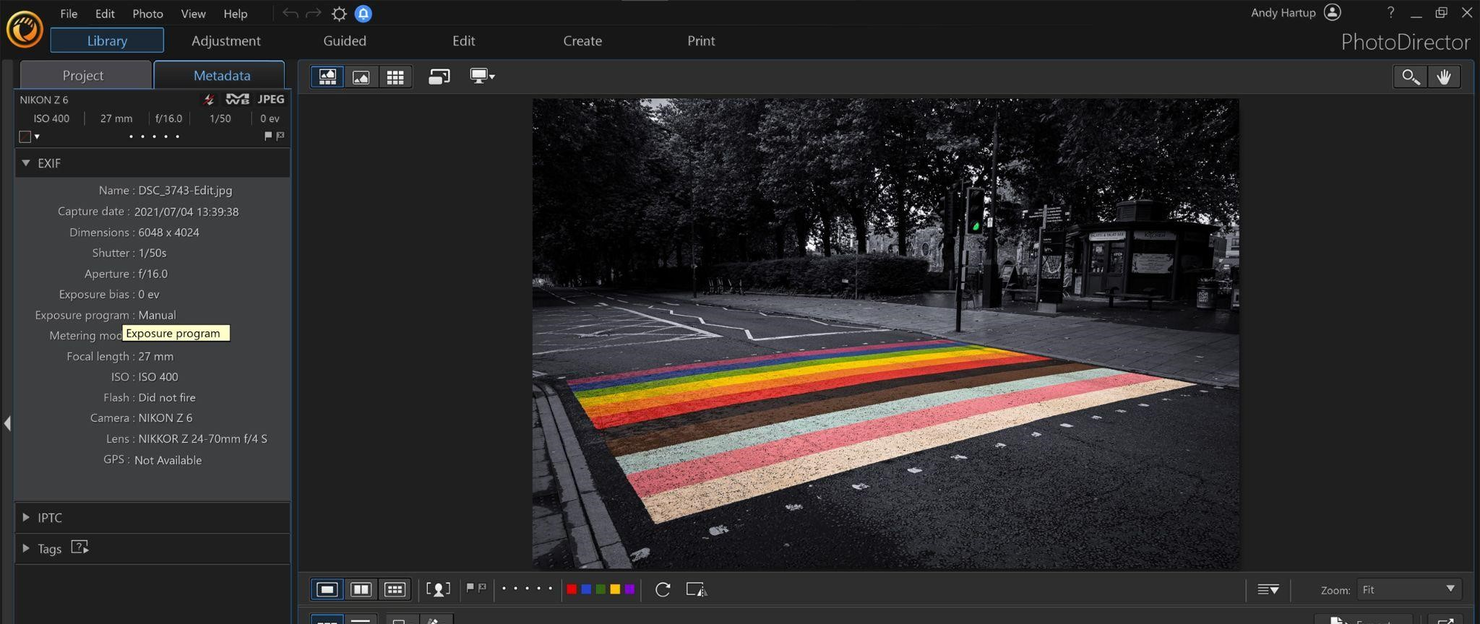Screen dimensions: 1480x624
Task: Click the capture date 2021/07/04 13:39:38
Action: pyautogui.click(x=186, y=212)
